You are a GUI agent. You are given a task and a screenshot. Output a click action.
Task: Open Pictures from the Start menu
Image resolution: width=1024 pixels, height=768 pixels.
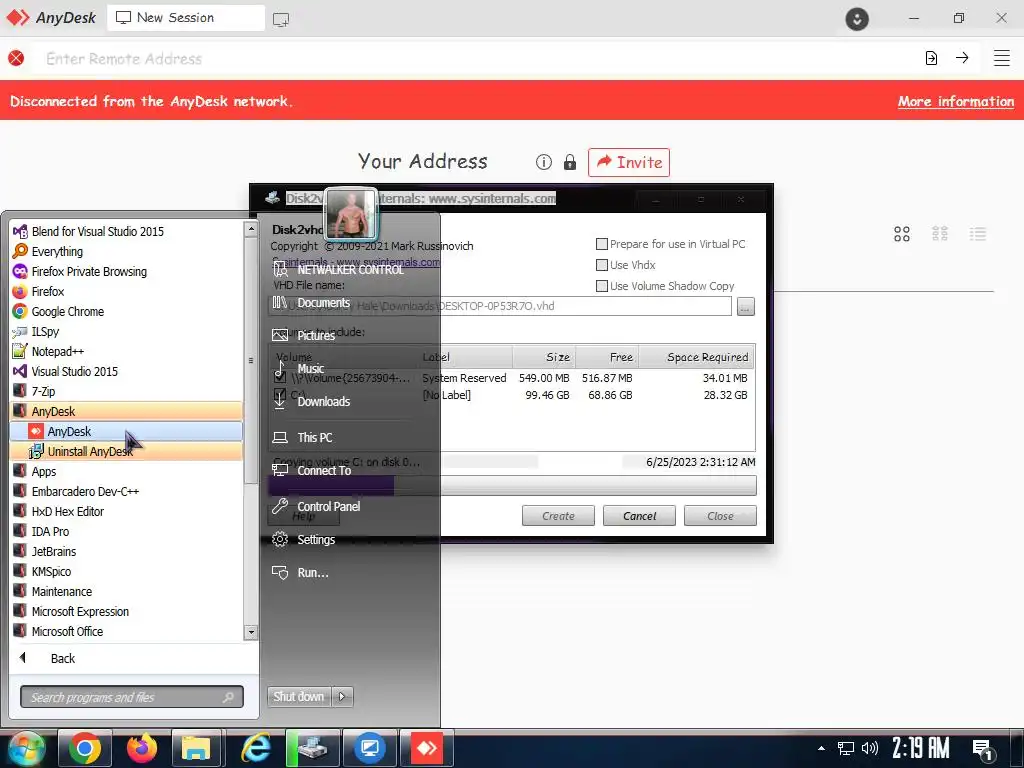click(315, 336)
